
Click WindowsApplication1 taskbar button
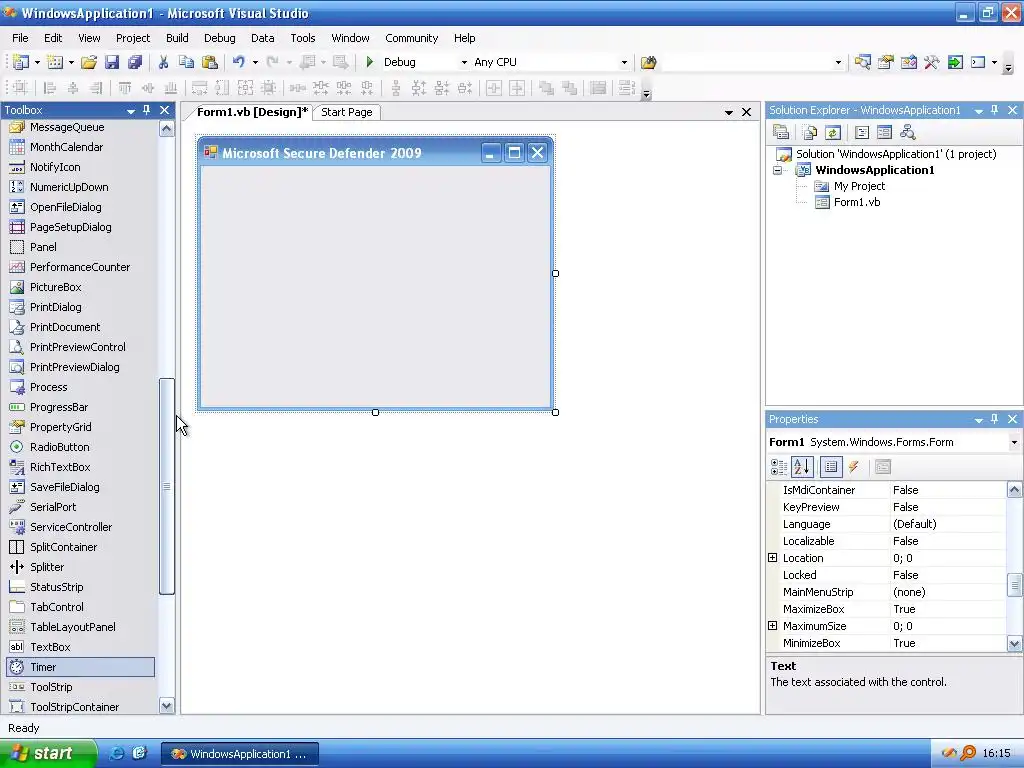point(240,754)
